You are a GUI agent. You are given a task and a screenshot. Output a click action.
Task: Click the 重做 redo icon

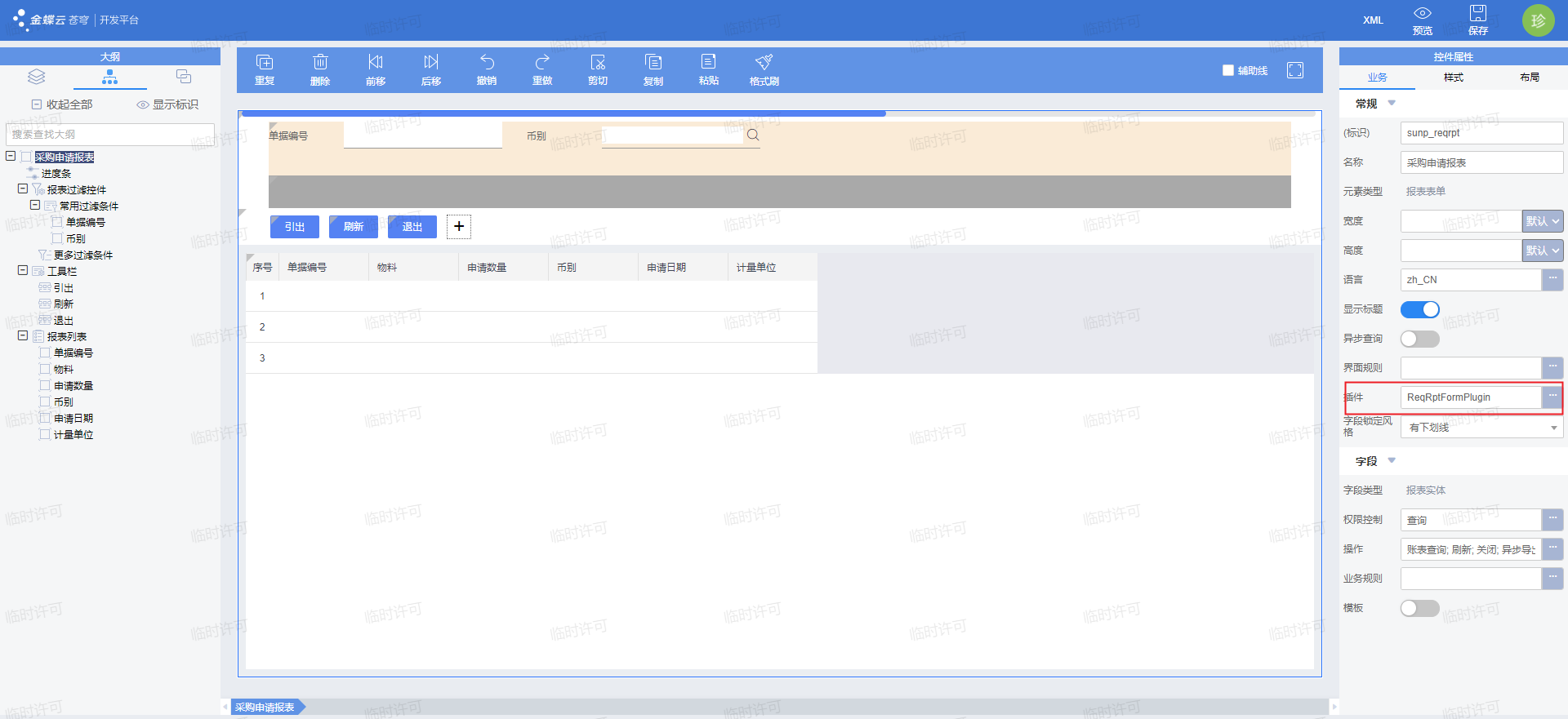(542, 63)
